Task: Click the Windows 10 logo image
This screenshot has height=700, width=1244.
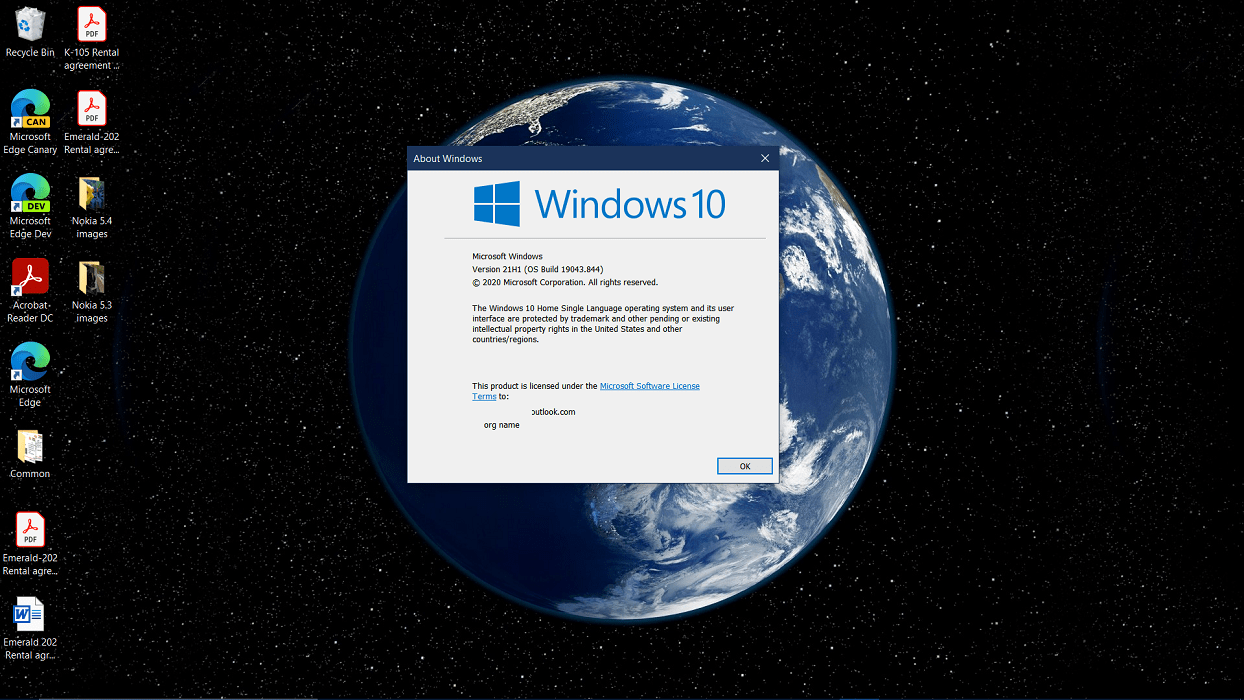Action: (x=599, y=203)
